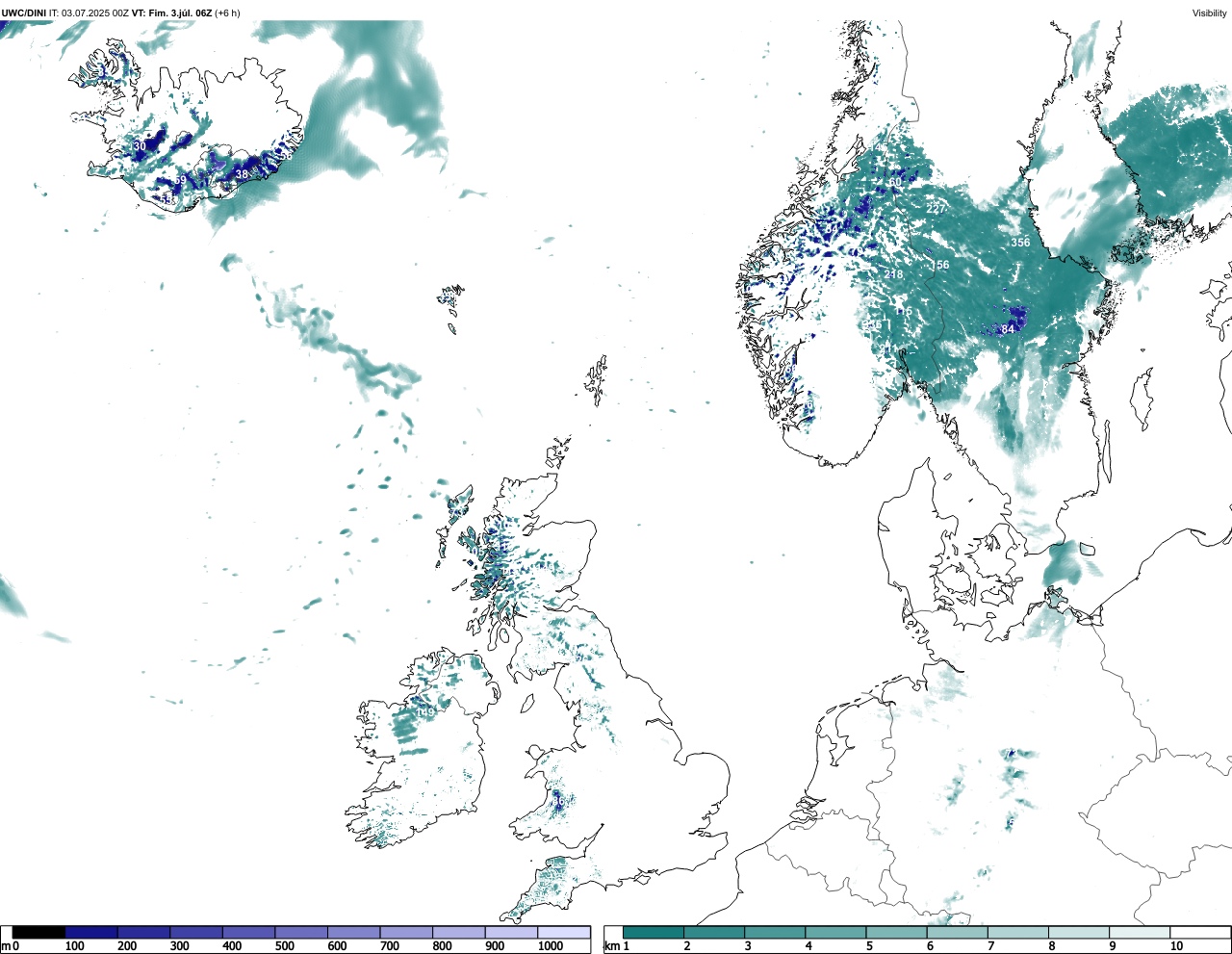Click the 356 visibility value over Sweden
The height and width of the screenshot is (954, 1232).
click(x=1020, y=243)
